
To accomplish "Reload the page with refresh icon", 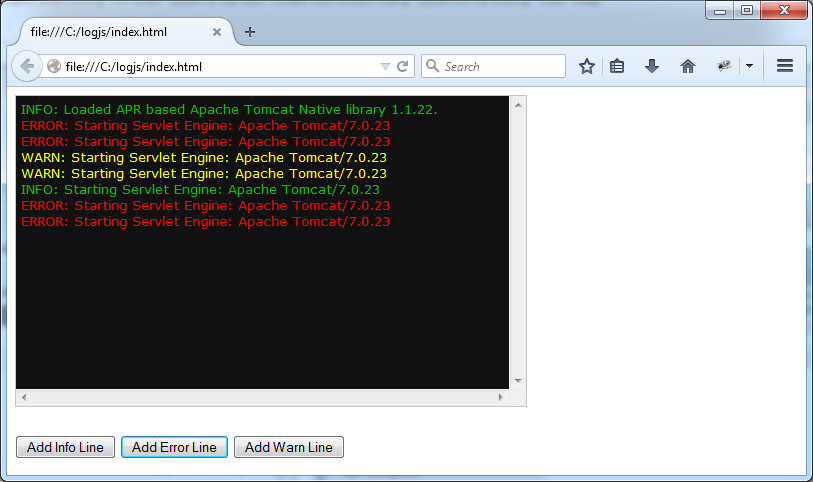I will [402, 66].
